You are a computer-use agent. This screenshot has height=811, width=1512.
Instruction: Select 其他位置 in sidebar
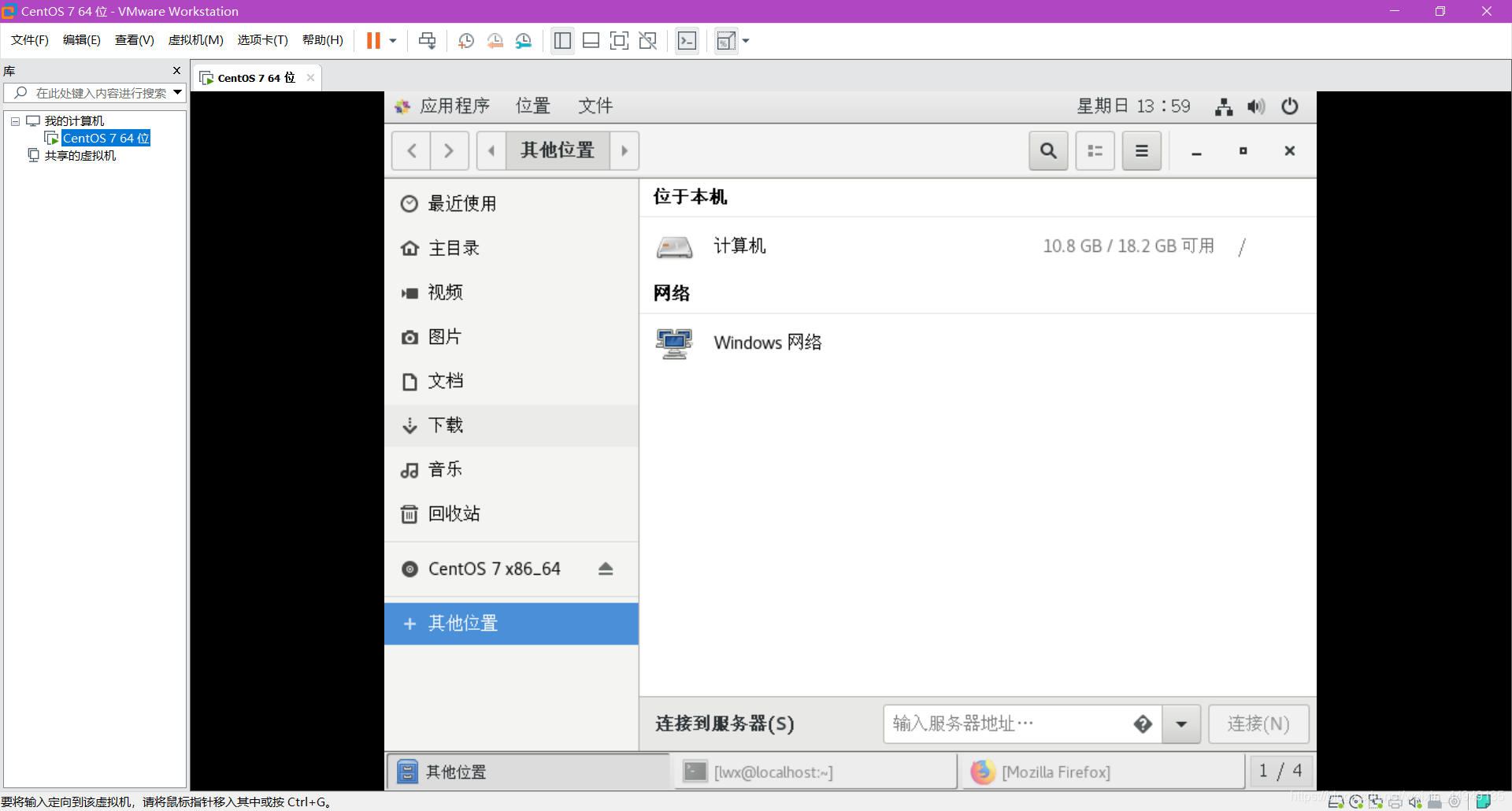tap(511, 624)
